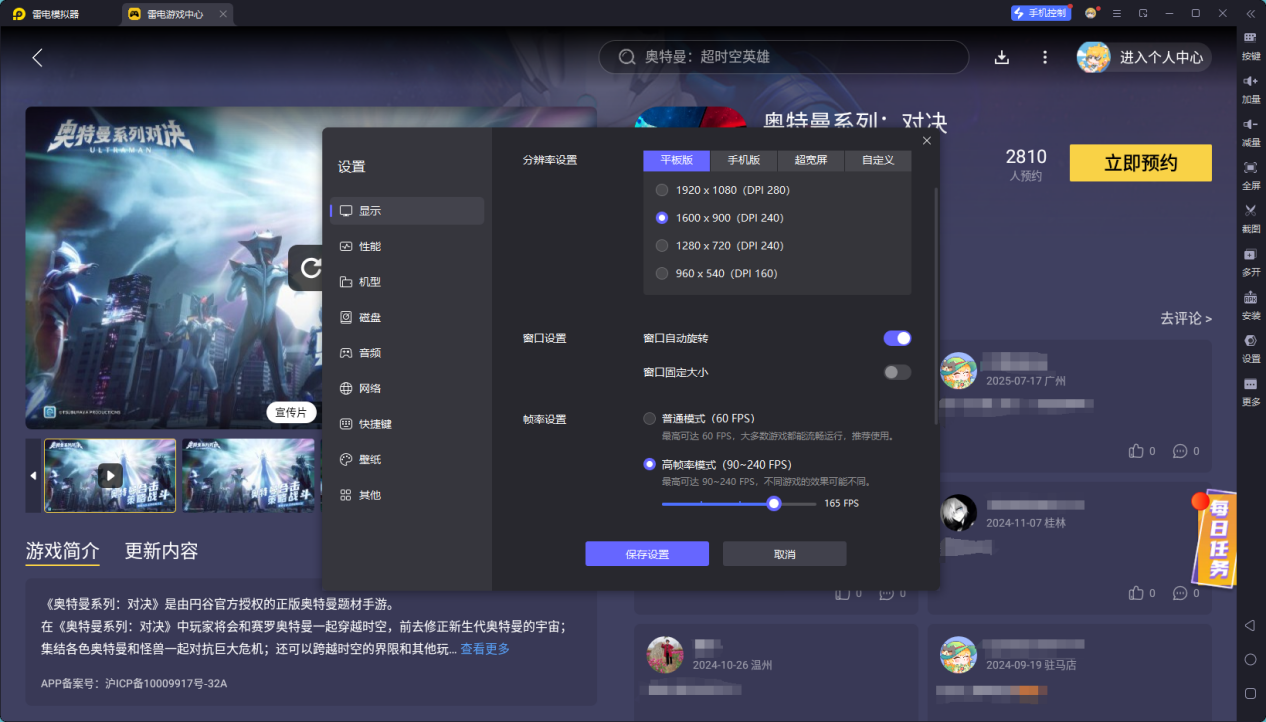Click the FPS slider handle at 165
1266x722 pixels.
pos(772,503)
